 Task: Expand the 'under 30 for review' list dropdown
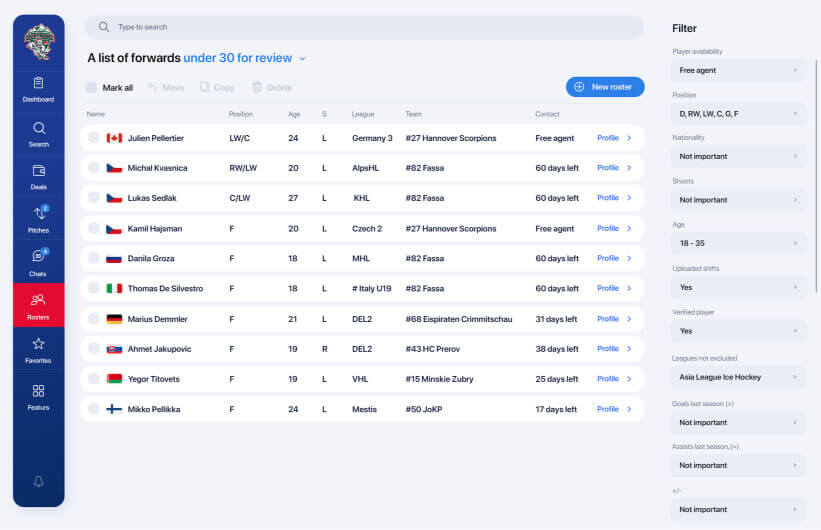coord(303,59)
